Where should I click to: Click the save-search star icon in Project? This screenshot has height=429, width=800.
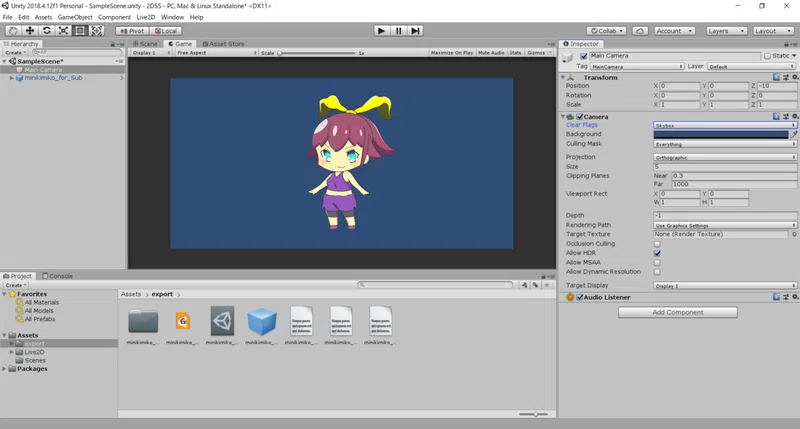(x=546, y=285)
